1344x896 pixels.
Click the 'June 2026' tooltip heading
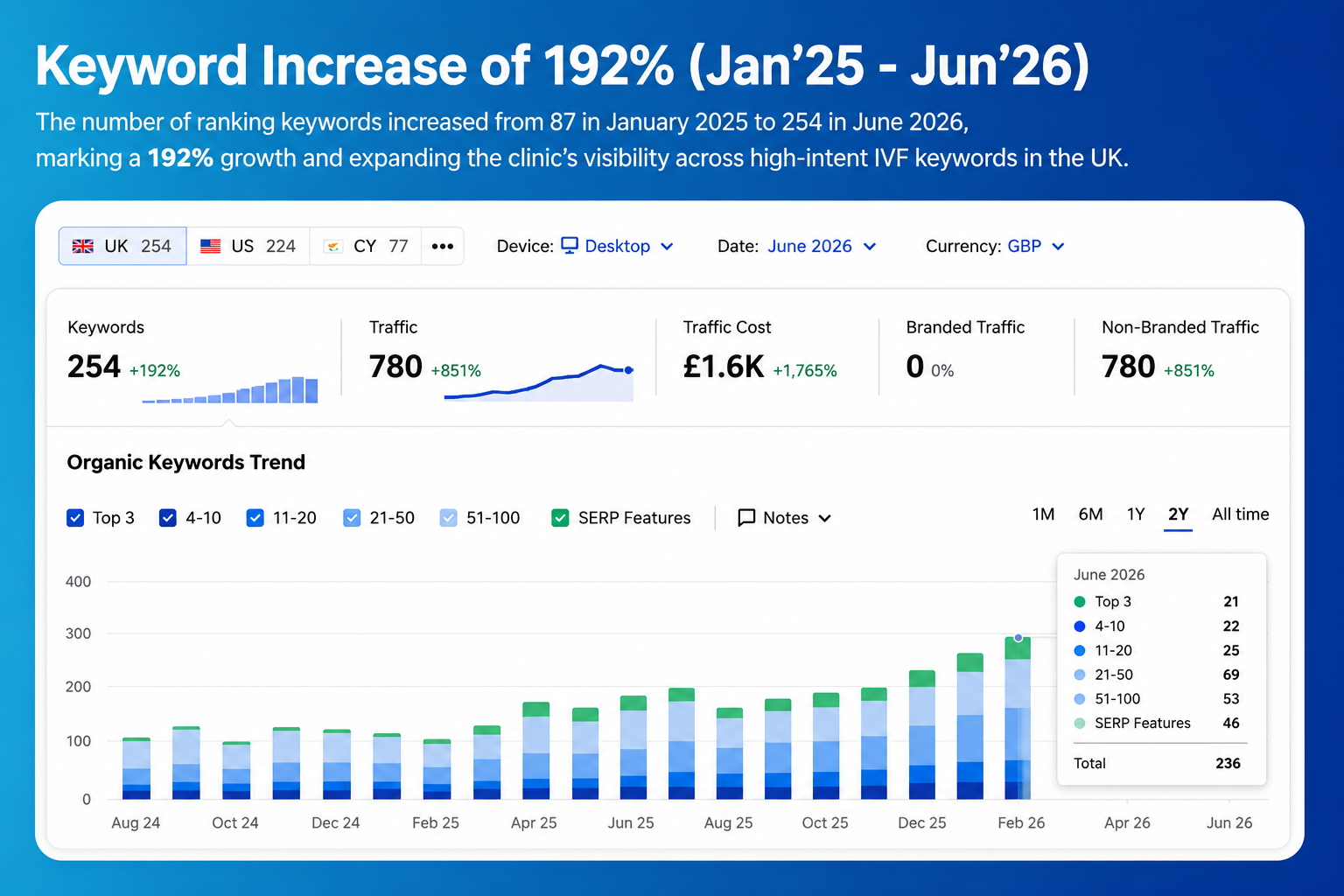(x=1109, y=575)
